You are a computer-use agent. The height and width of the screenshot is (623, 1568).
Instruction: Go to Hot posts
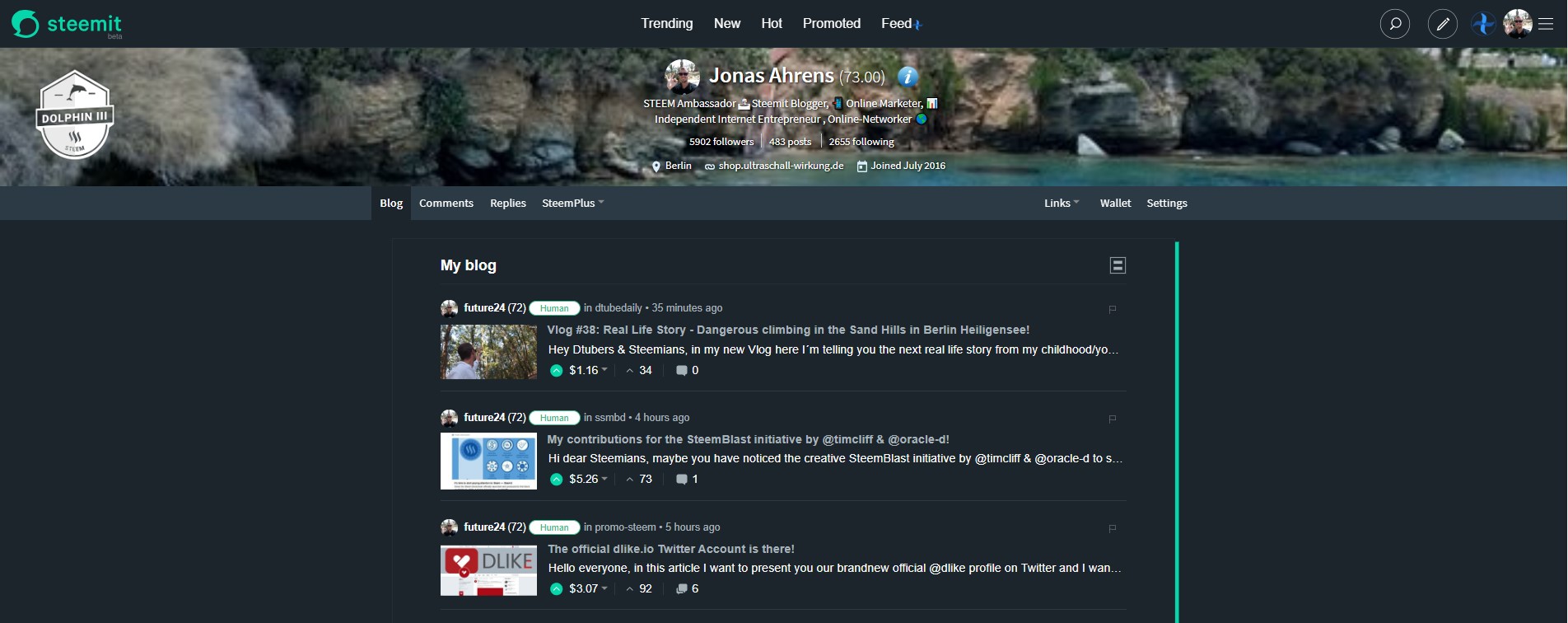point(772,24)
